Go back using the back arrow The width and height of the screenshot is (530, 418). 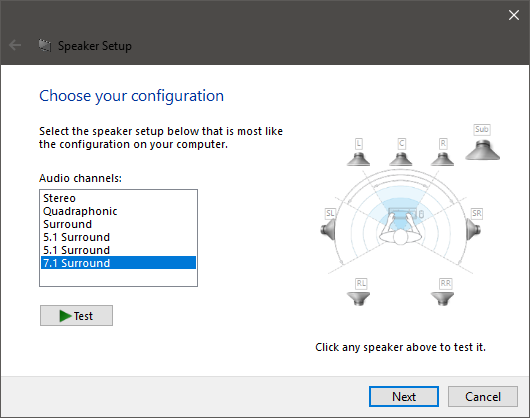pos(15,45)
